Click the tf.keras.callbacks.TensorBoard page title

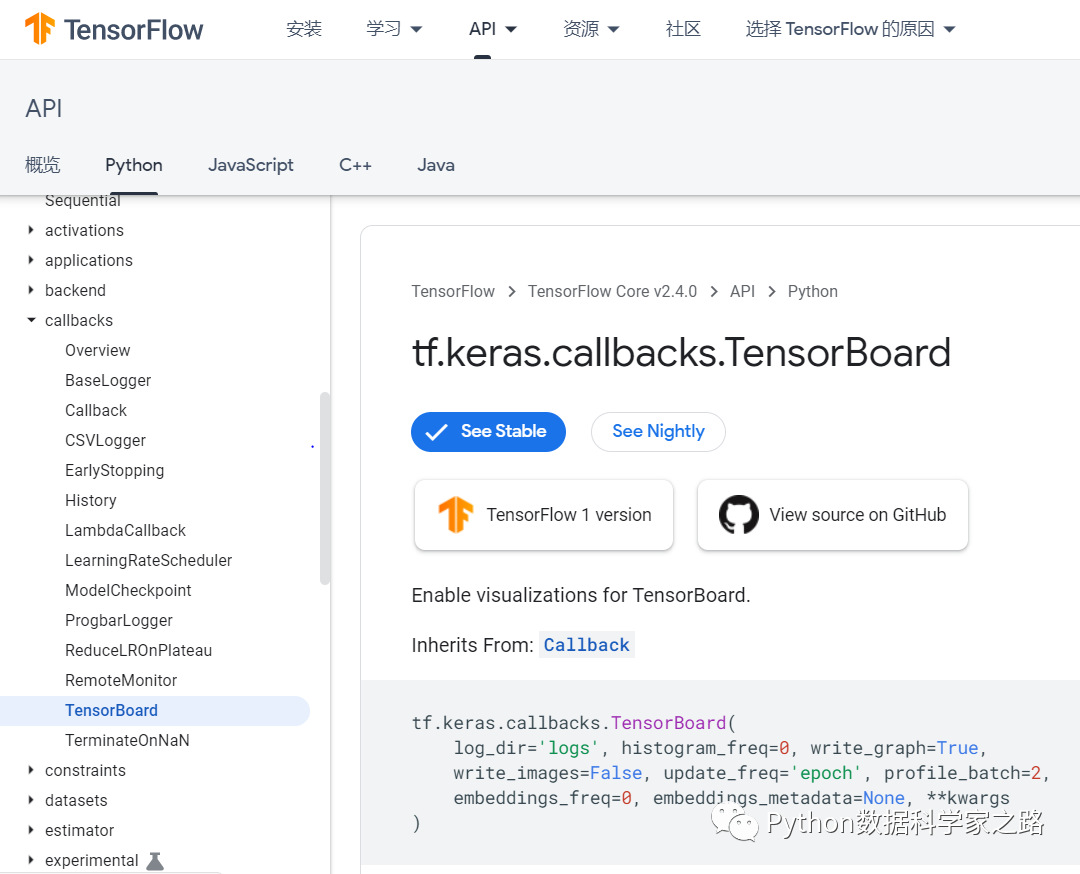tap(681, 353)
